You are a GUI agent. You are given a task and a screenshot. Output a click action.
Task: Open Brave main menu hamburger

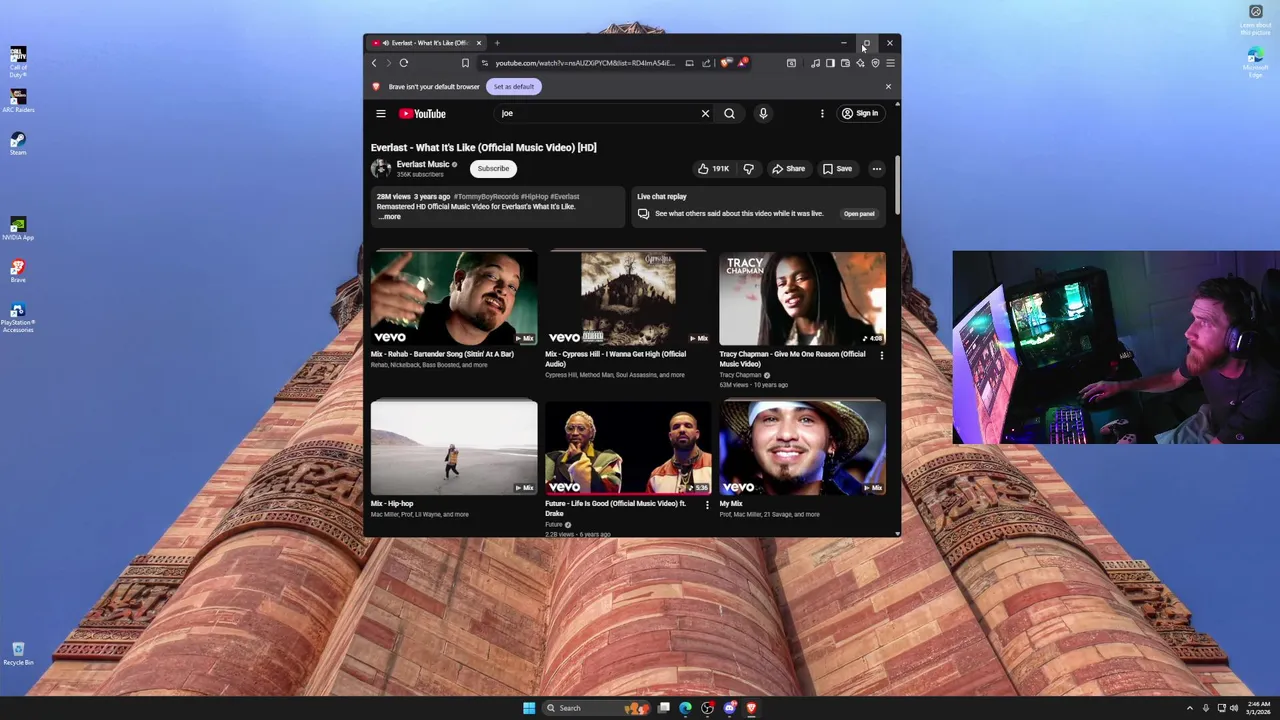point(890,63)
